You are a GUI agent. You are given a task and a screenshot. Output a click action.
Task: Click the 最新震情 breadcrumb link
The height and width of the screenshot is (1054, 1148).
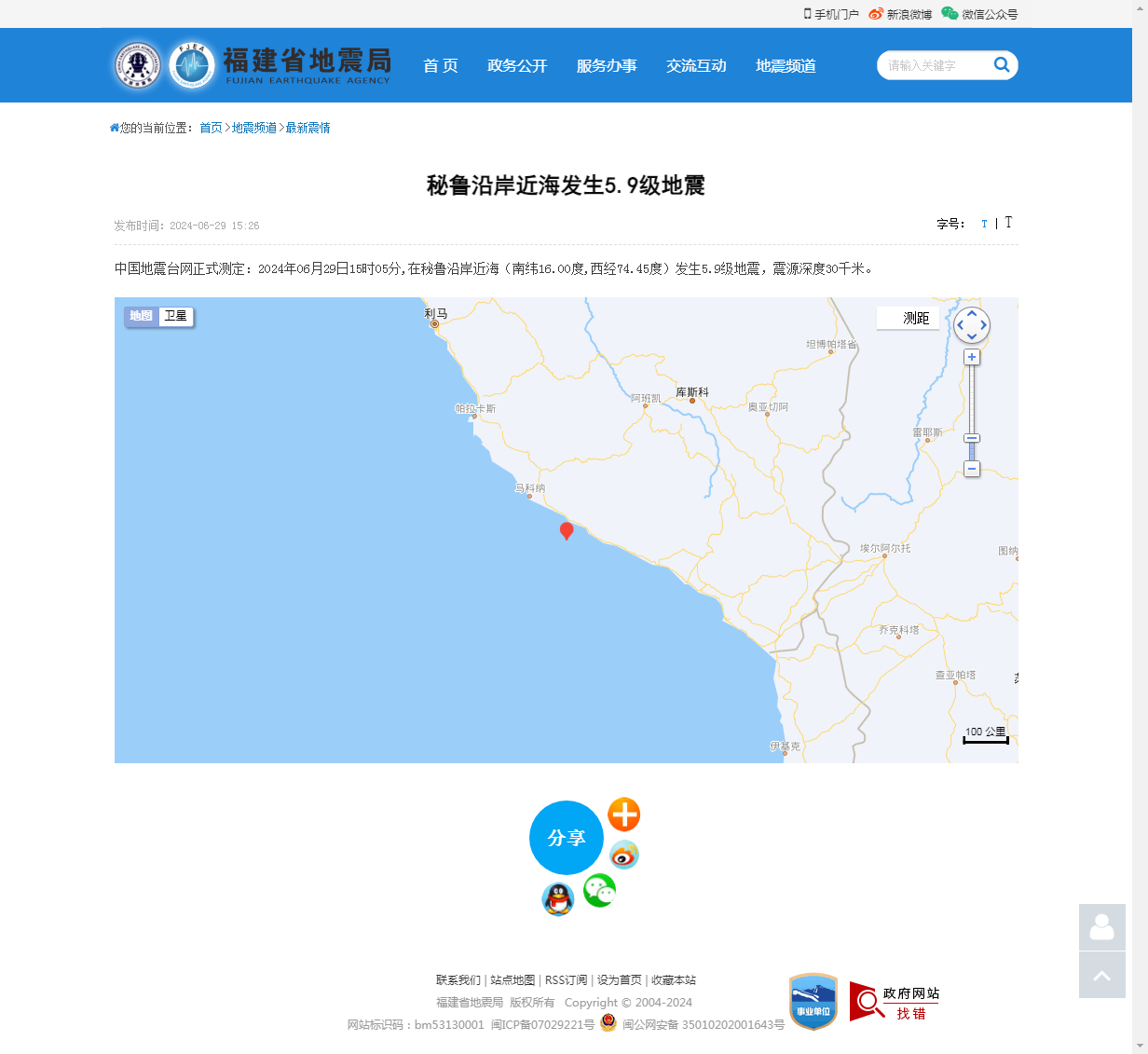pos(307,128)
